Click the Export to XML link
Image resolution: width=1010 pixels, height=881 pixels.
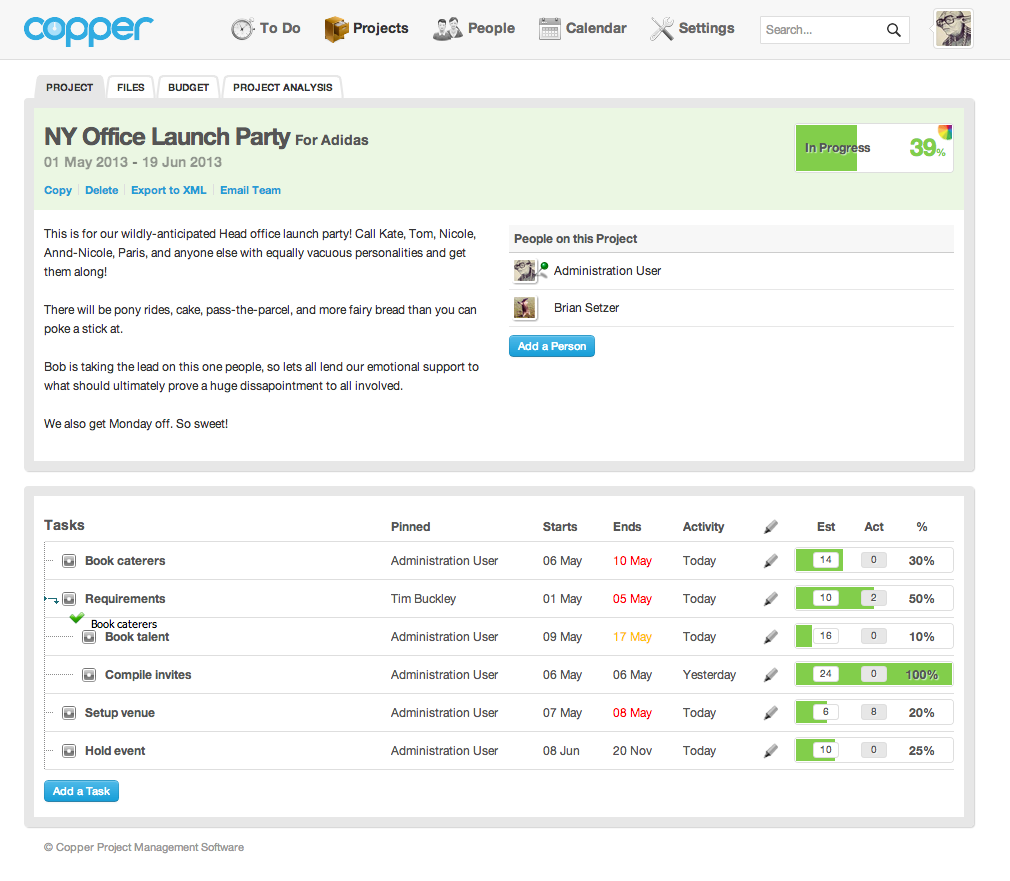point(168,190)
